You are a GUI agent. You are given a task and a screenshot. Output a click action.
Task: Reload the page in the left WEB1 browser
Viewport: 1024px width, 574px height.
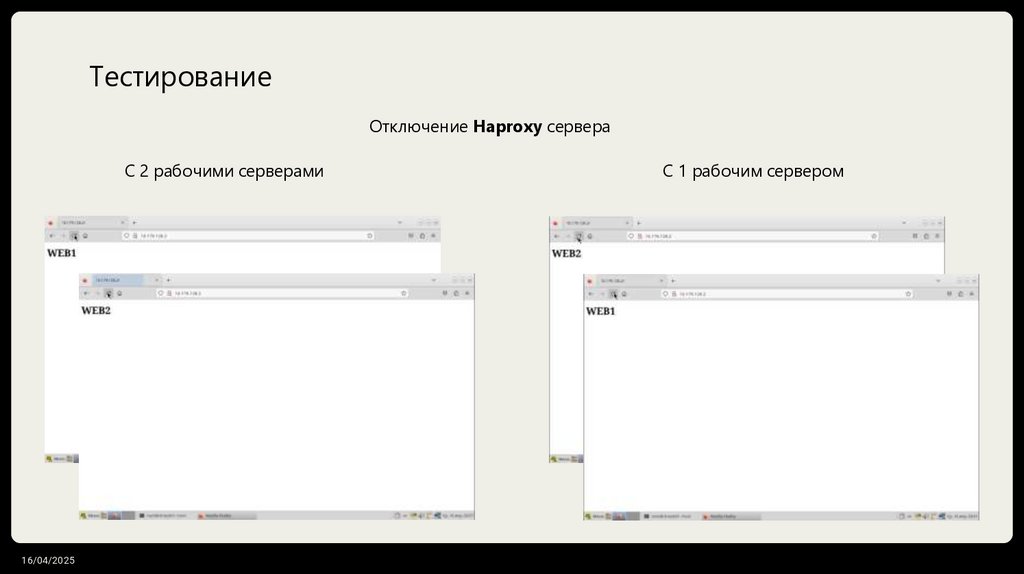(74, 236)
